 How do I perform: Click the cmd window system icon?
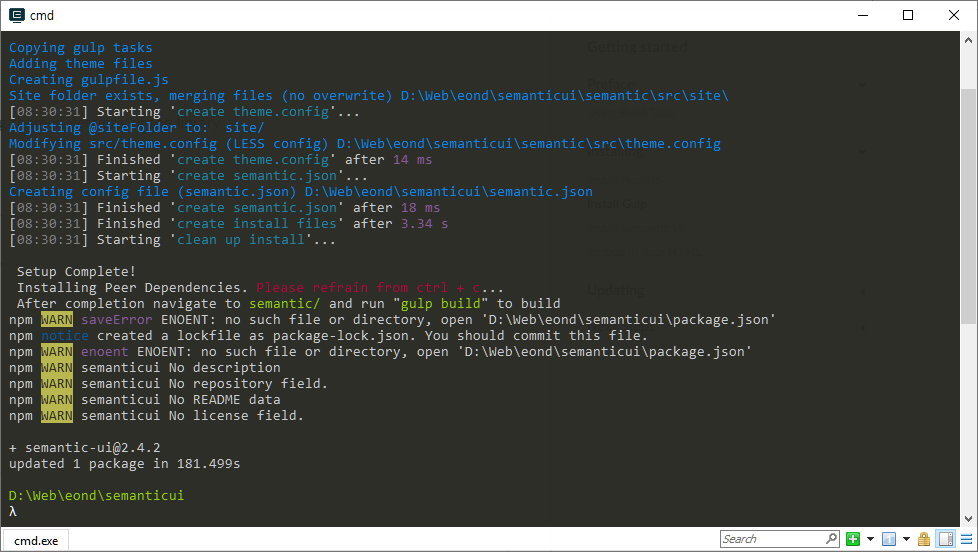pyautogui.click(x=16, y=15)
